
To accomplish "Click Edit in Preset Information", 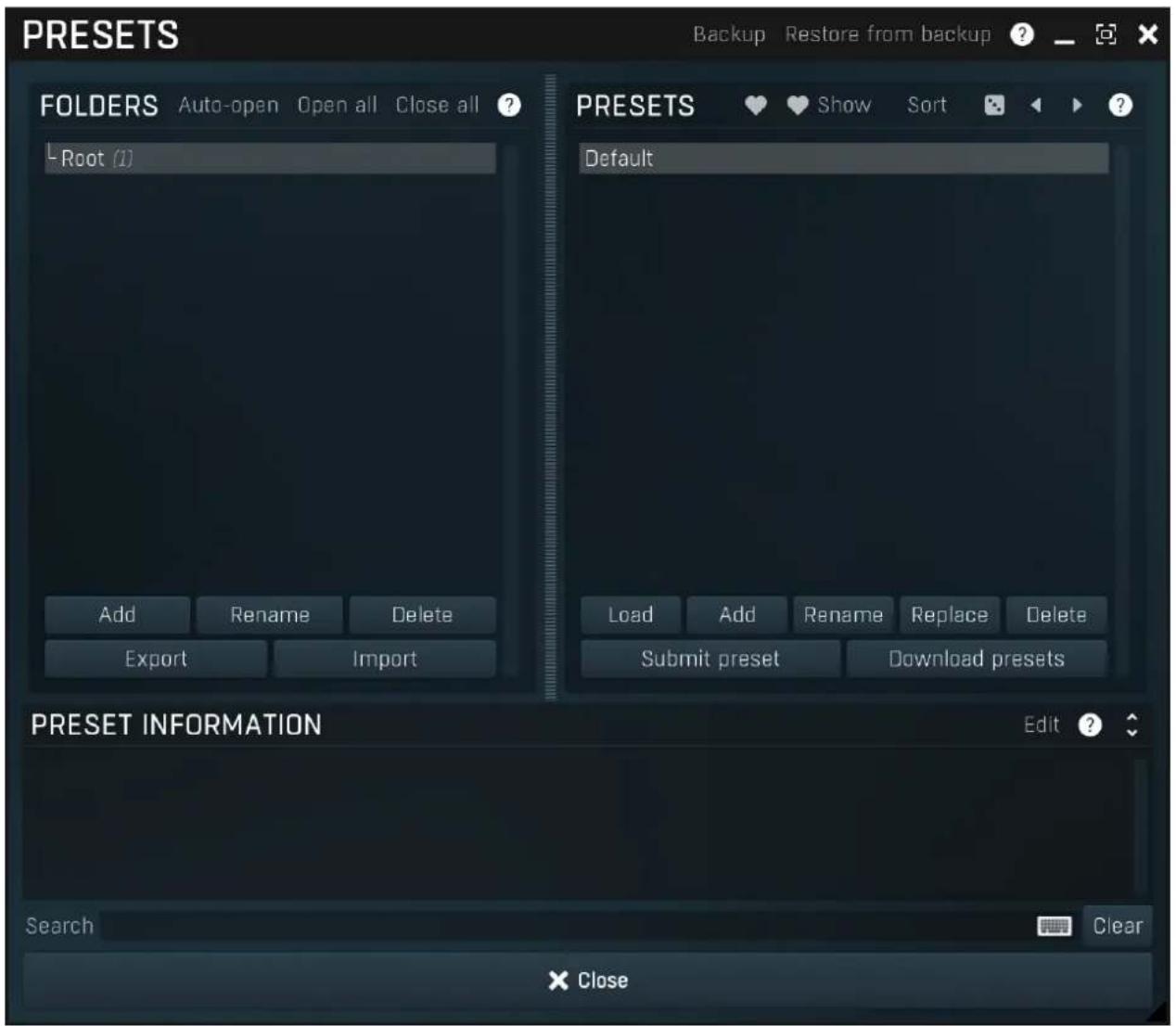I will (1041, 725).
